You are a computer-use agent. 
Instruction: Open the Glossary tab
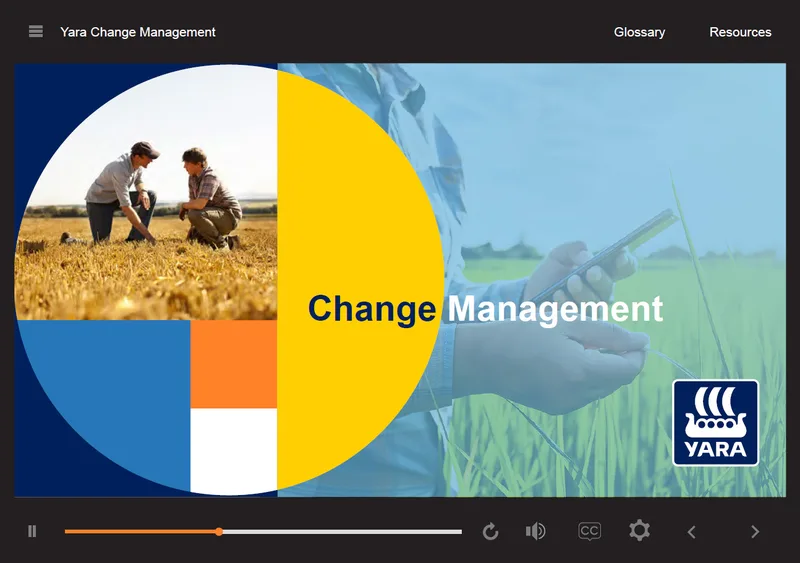pos(639,32)
